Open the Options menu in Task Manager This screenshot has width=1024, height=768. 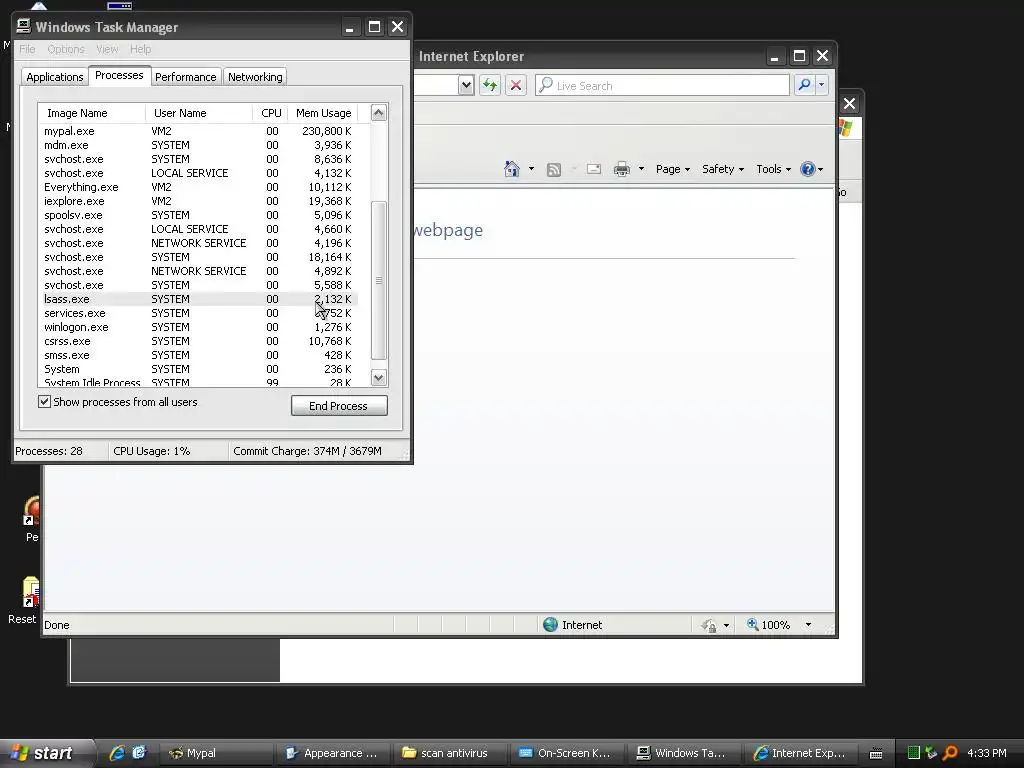point(66,49)
